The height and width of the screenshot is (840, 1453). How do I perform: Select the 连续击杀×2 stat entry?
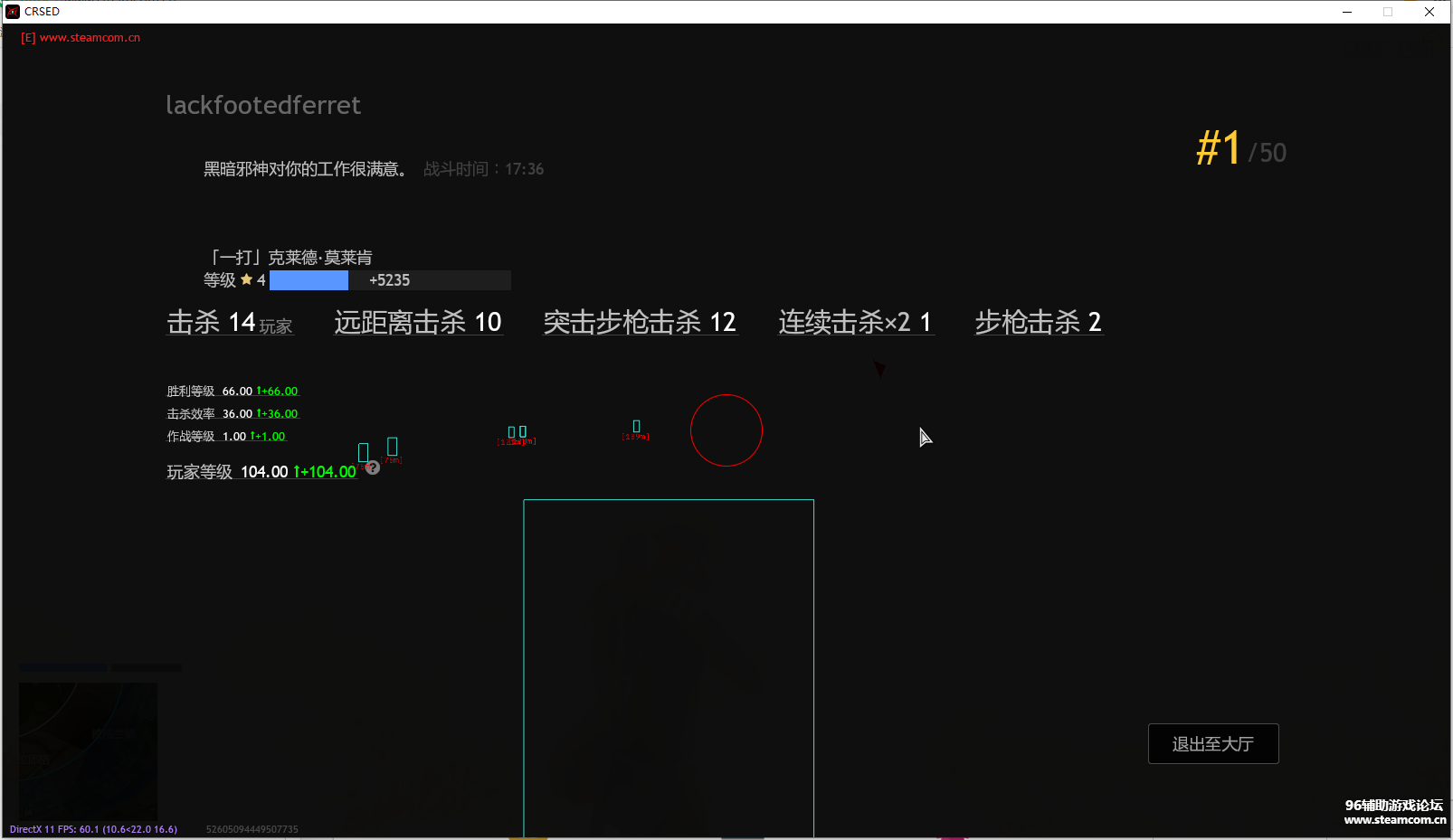tap(855, 322)
